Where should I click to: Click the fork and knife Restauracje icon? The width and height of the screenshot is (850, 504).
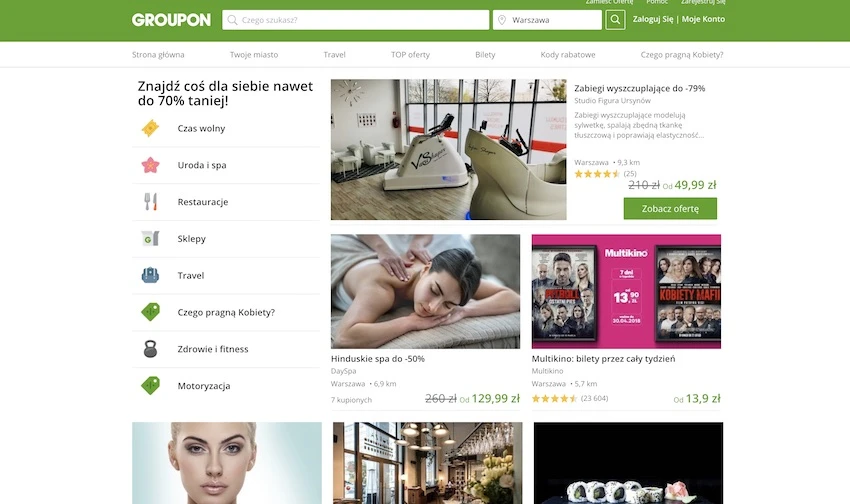point(150,202)
